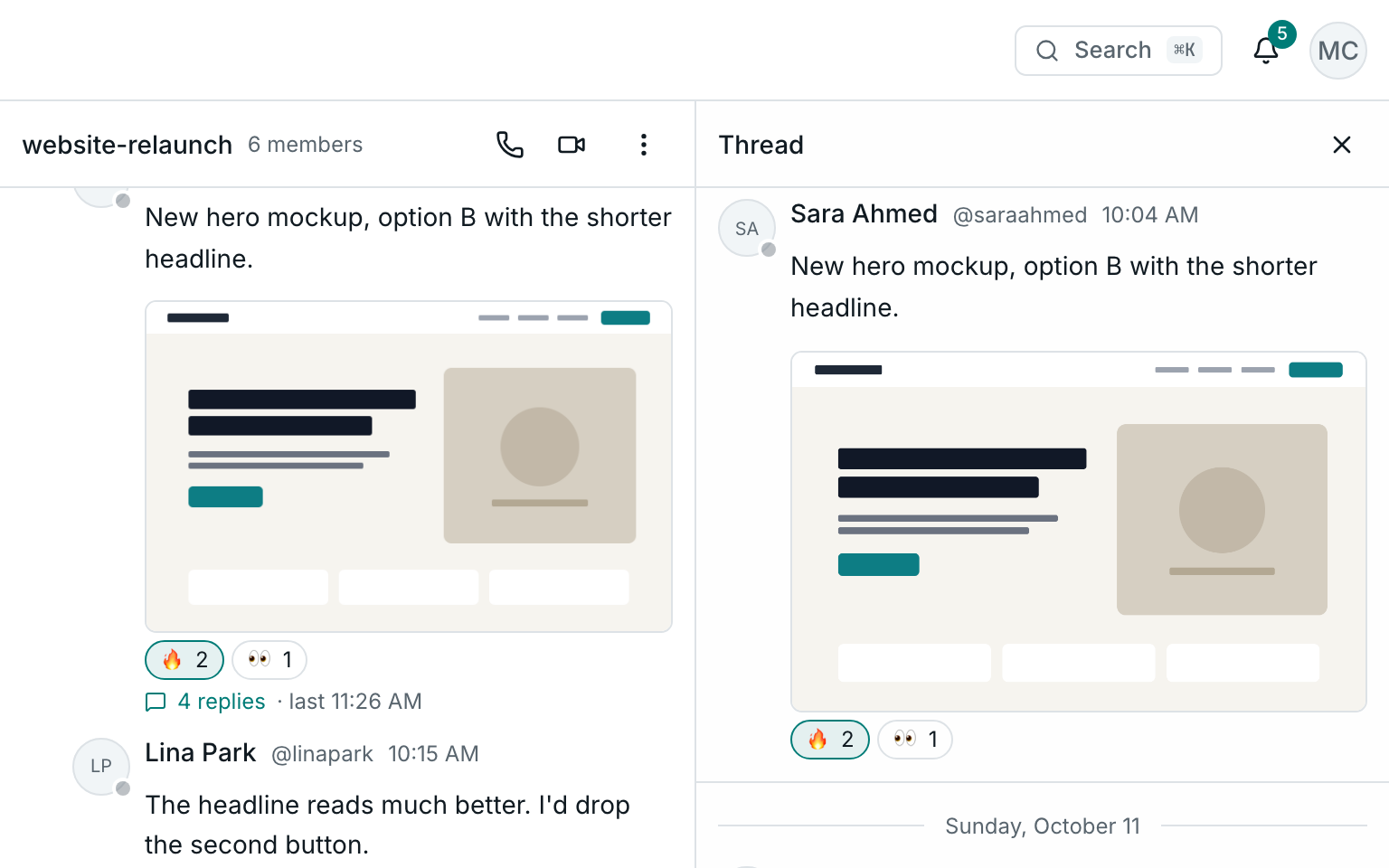
Task: Click the @linapark handle
Action: [323, 754]
